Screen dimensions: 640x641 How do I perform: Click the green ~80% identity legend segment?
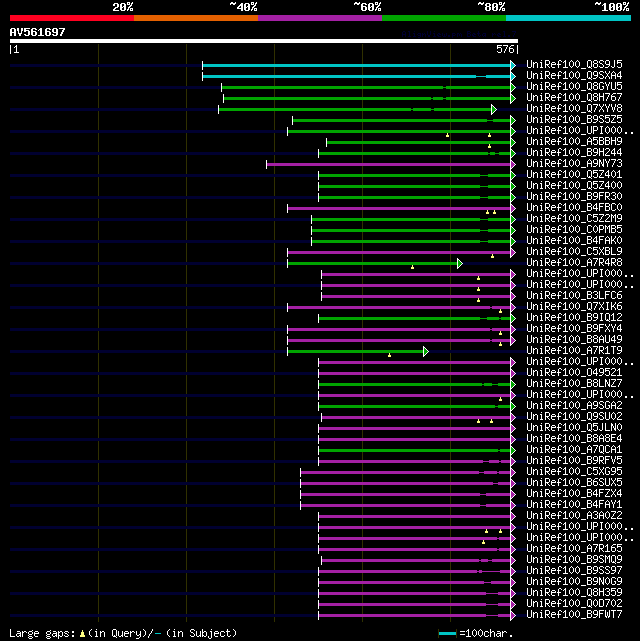(444, 18)
